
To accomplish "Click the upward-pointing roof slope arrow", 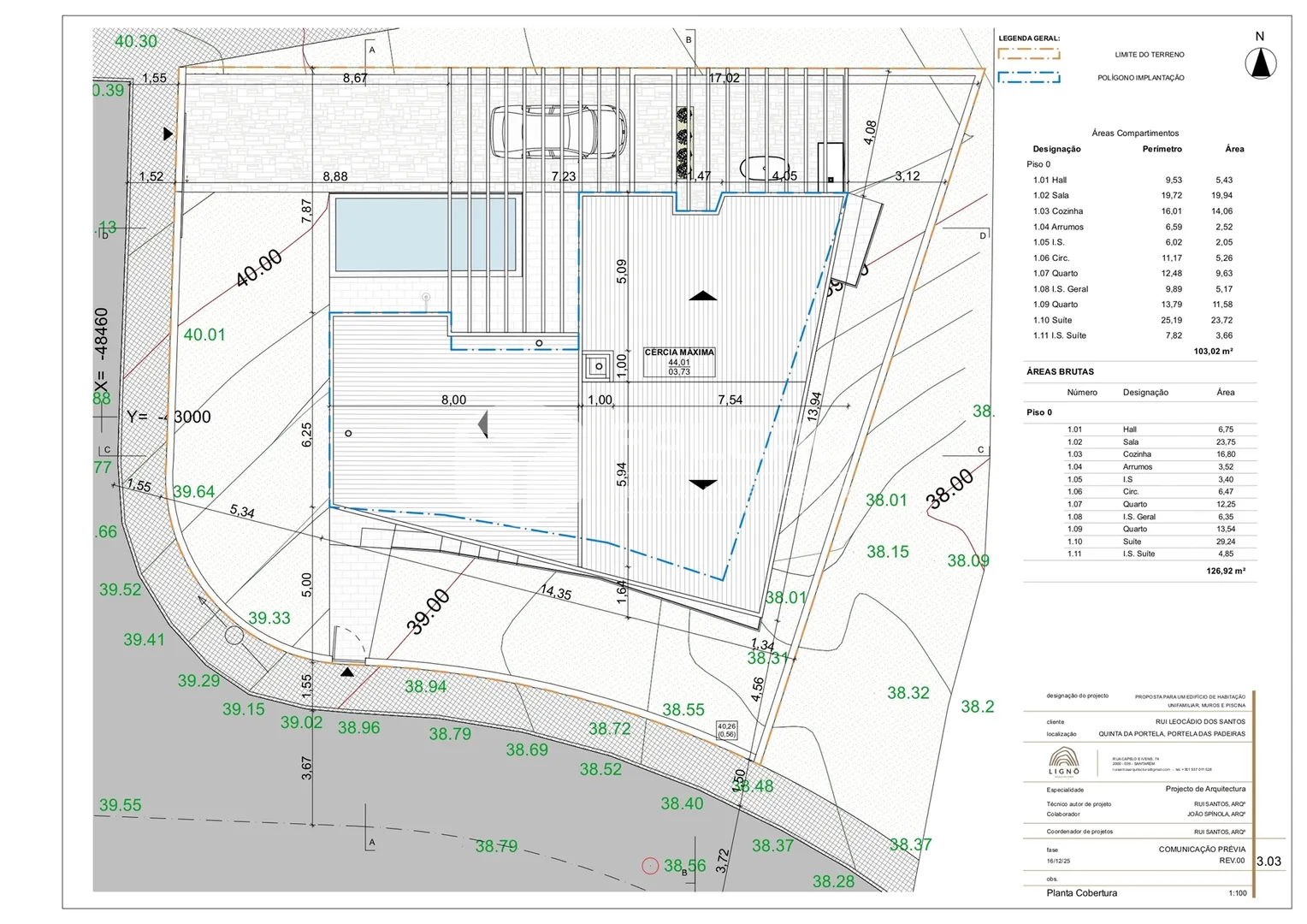I will point(703,296).
